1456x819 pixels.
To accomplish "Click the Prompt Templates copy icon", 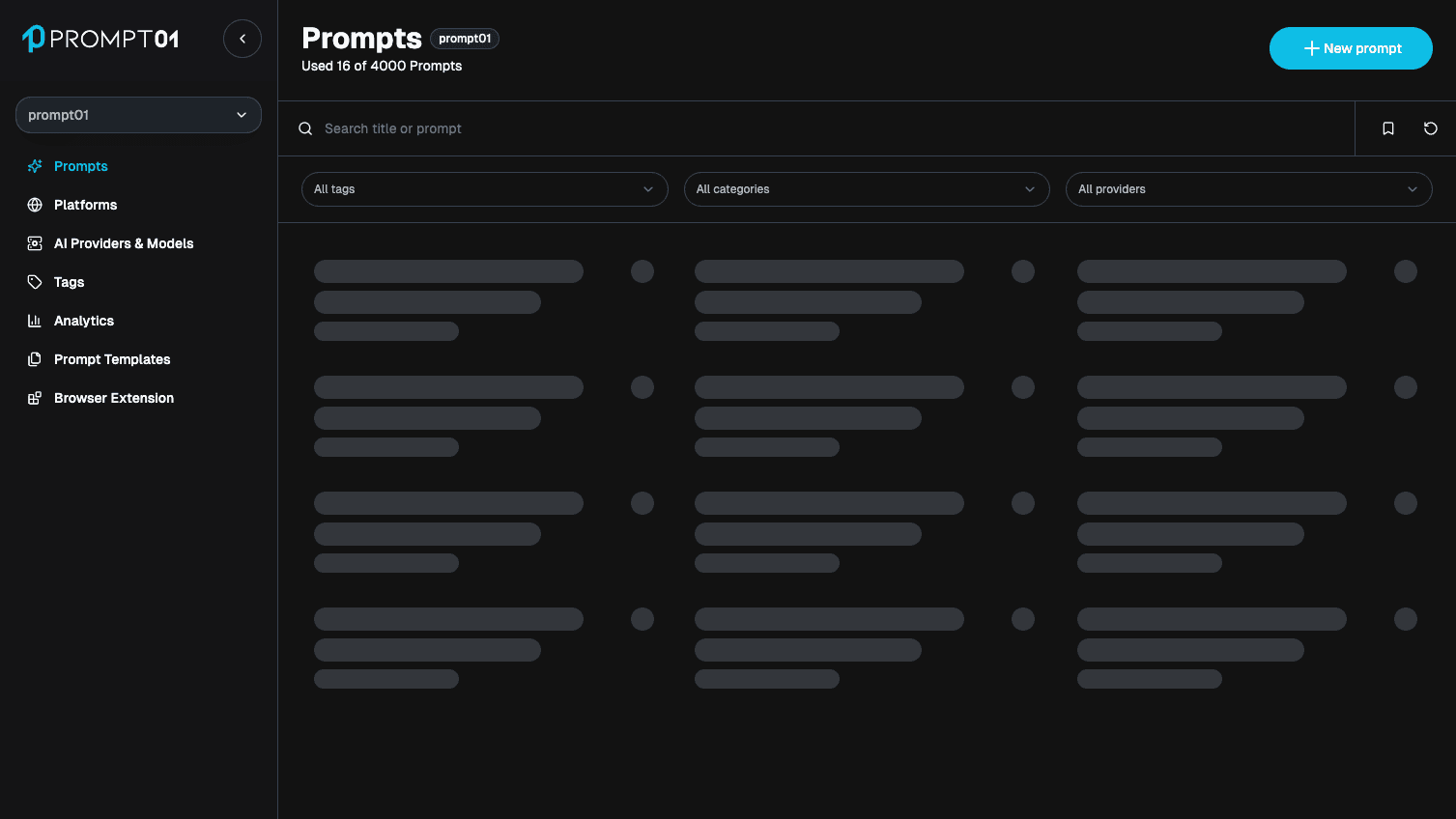I will 35,359.
